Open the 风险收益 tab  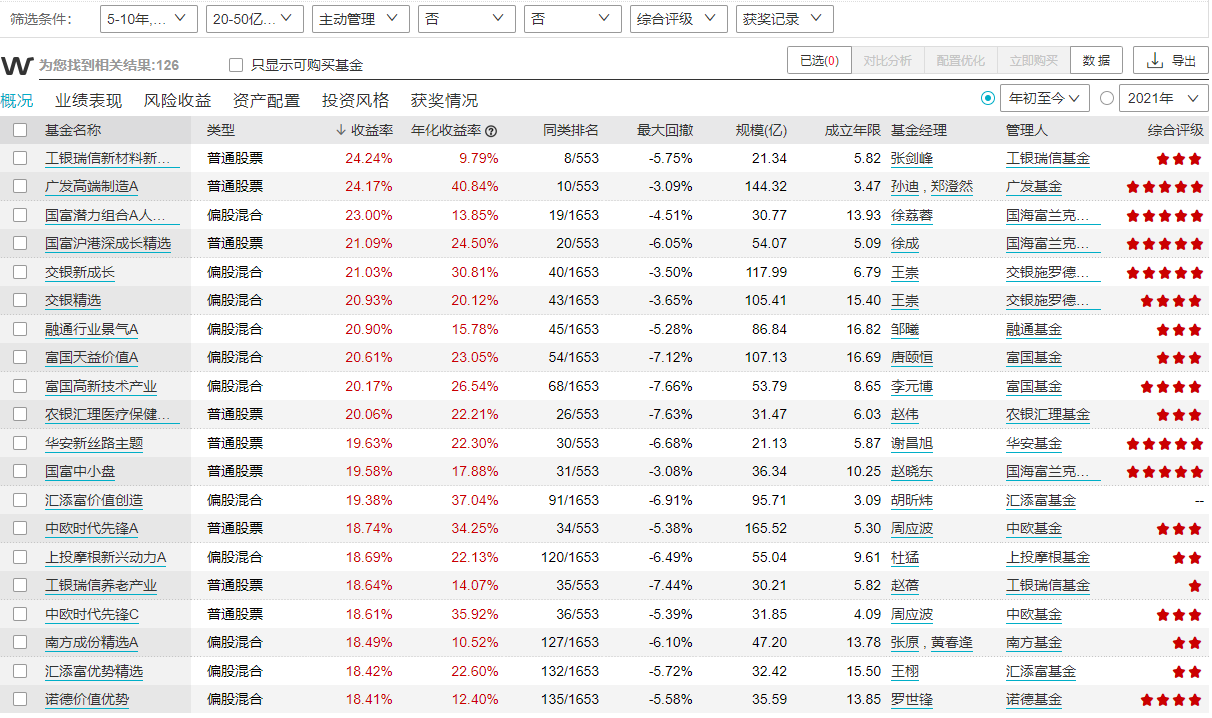[178, 101]
